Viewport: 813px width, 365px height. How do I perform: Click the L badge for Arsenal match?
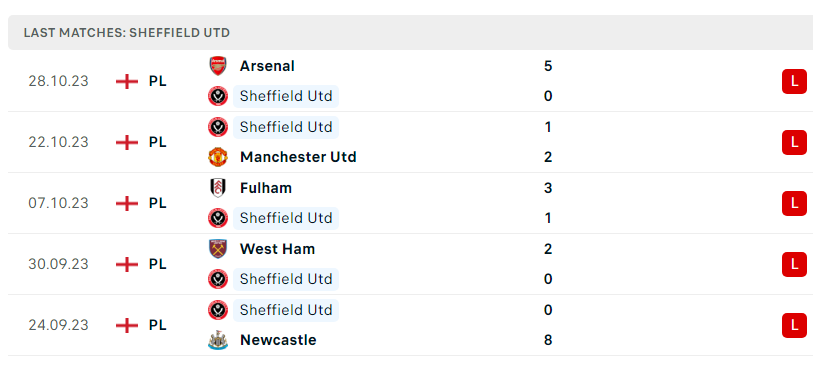point(794,81)
